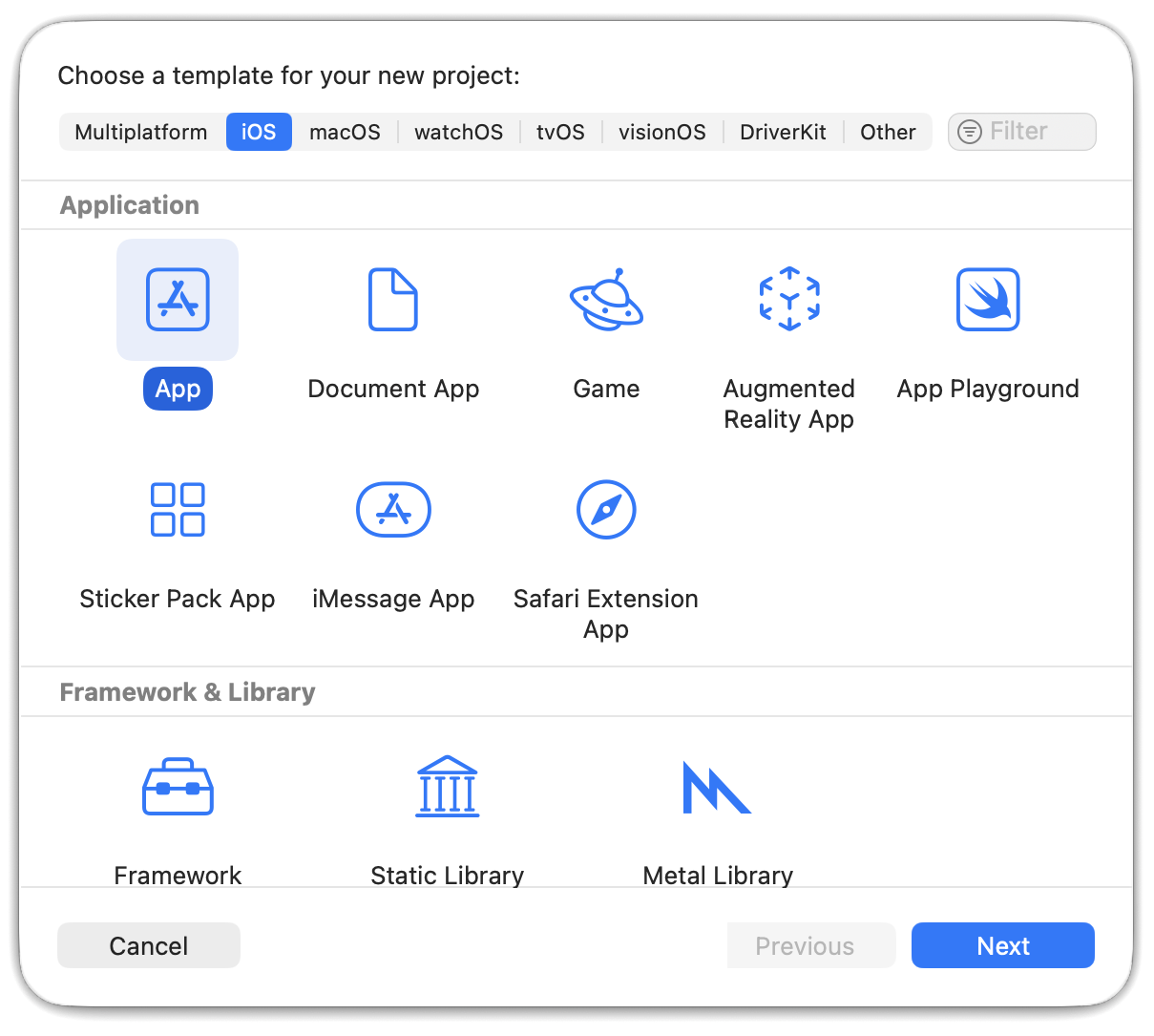Screen dimensions: 1154x1036
Task: Switch to the Multiplatform tab
Action: click(141, 132)
